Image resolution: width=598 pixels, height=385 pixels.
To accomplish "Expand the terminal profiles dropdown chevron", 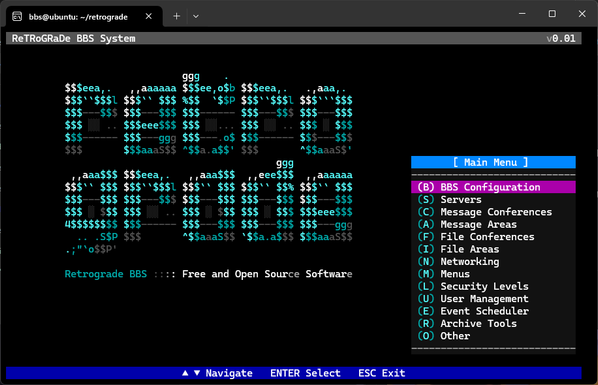I will [196, 16].
